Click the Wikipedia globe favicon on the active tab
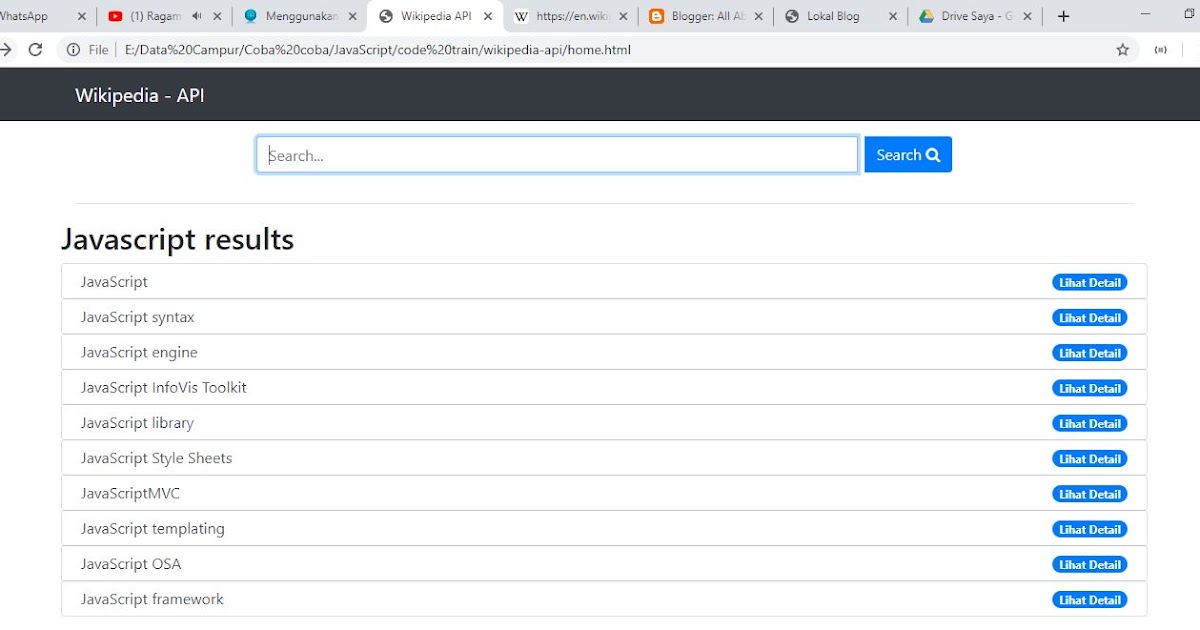The width and height of the screenshot is (1200, 630). coord(386,16)
